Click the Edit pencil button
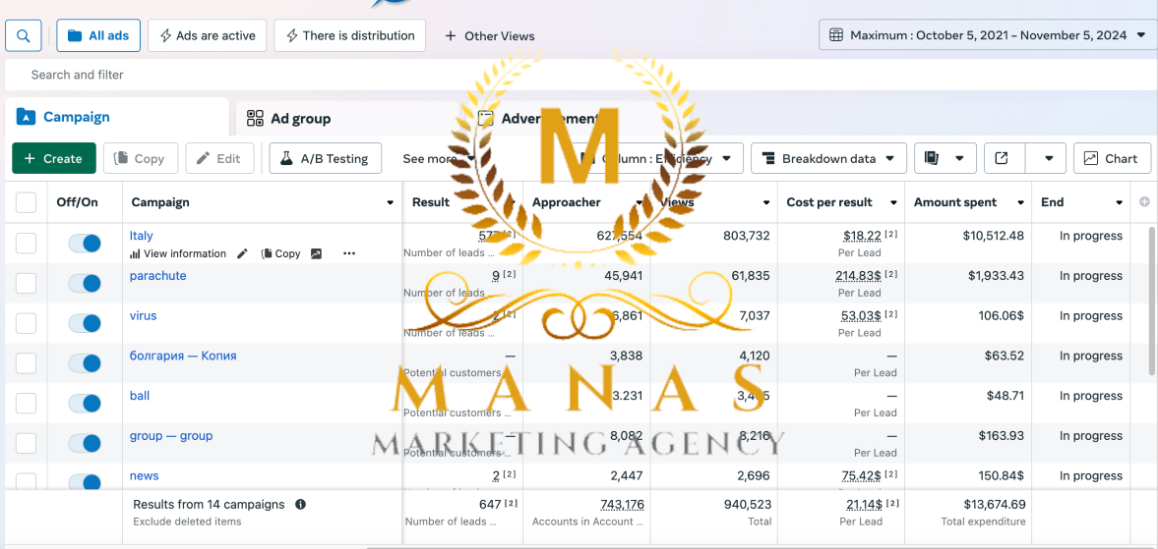This screenshot has height=549, width=1158. [219, 158]
